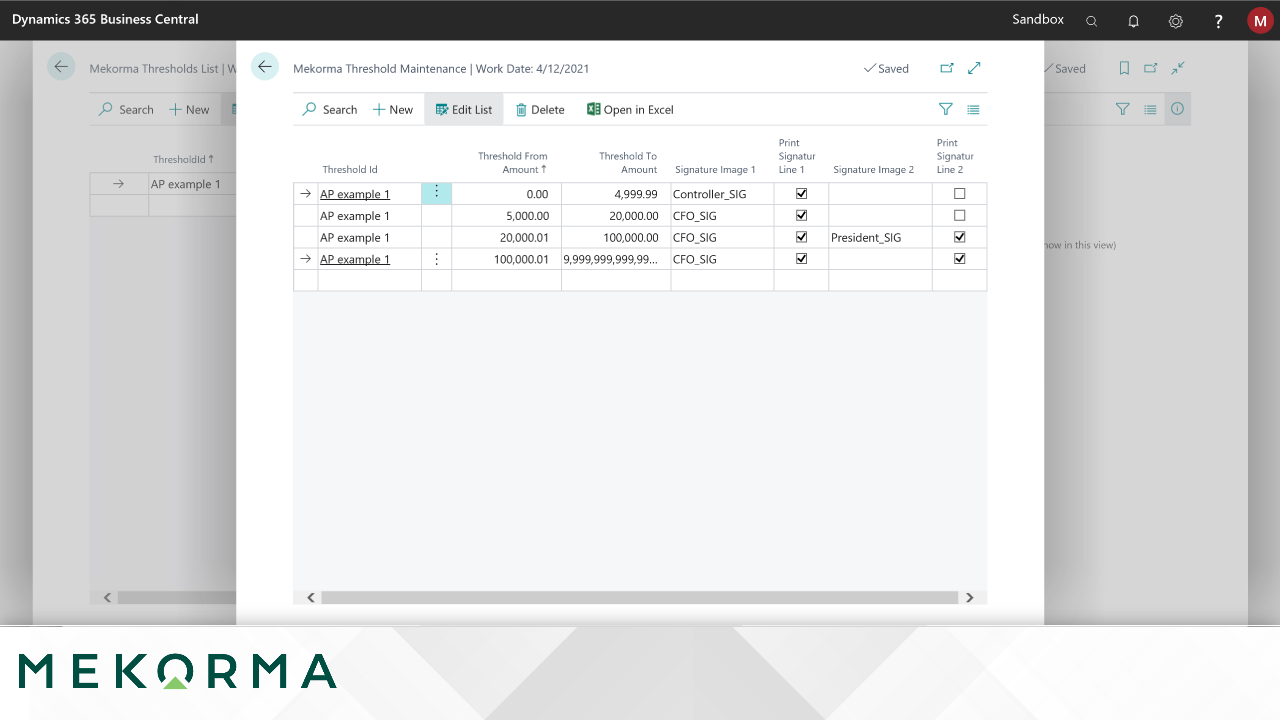Open FactBox info icon in Thresholds List
This screenshot has width=1280, height=720.
click(1177, 109)
